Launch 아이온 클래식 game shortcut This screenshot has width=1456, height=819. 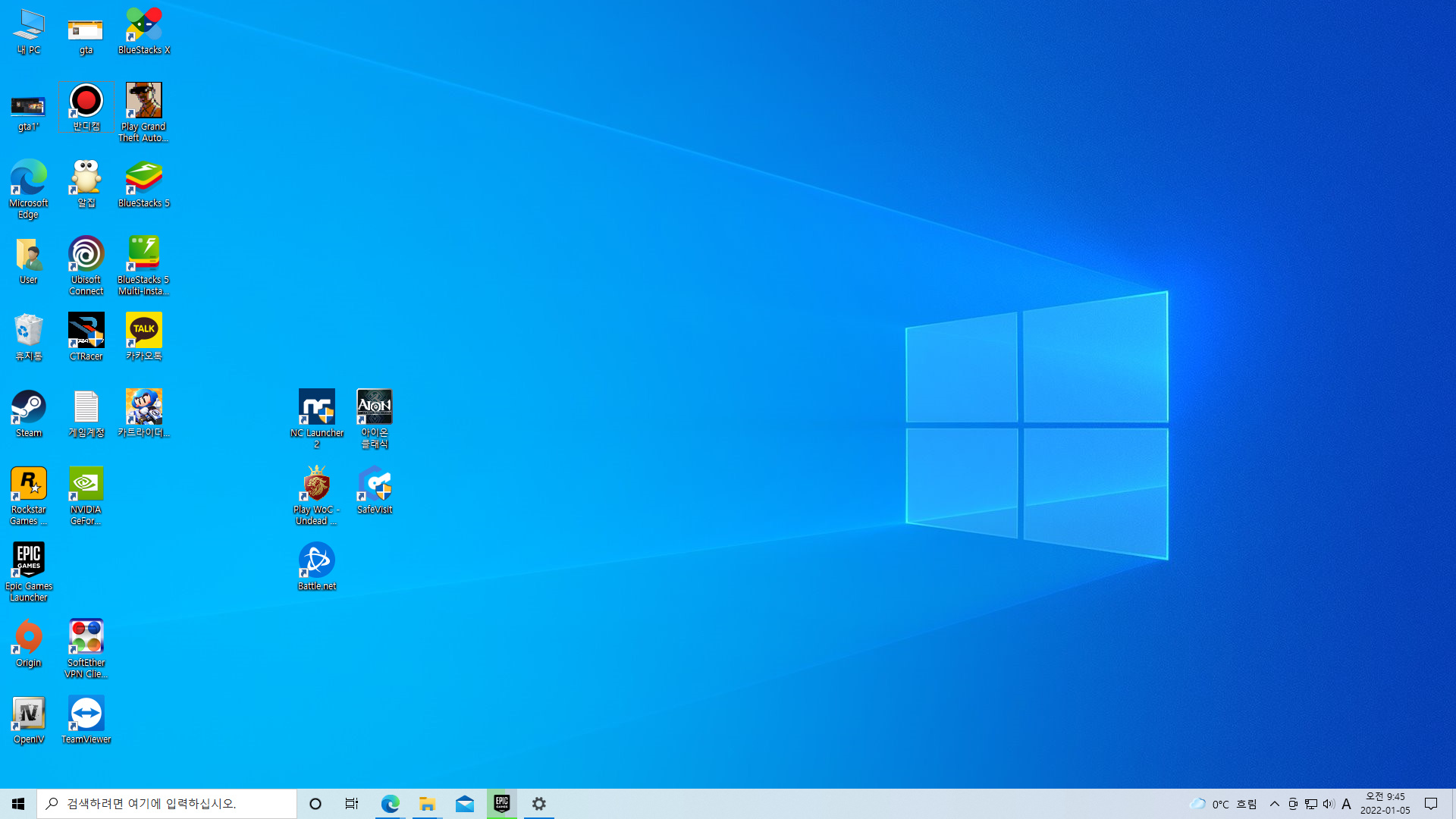[x=375, y=420]
